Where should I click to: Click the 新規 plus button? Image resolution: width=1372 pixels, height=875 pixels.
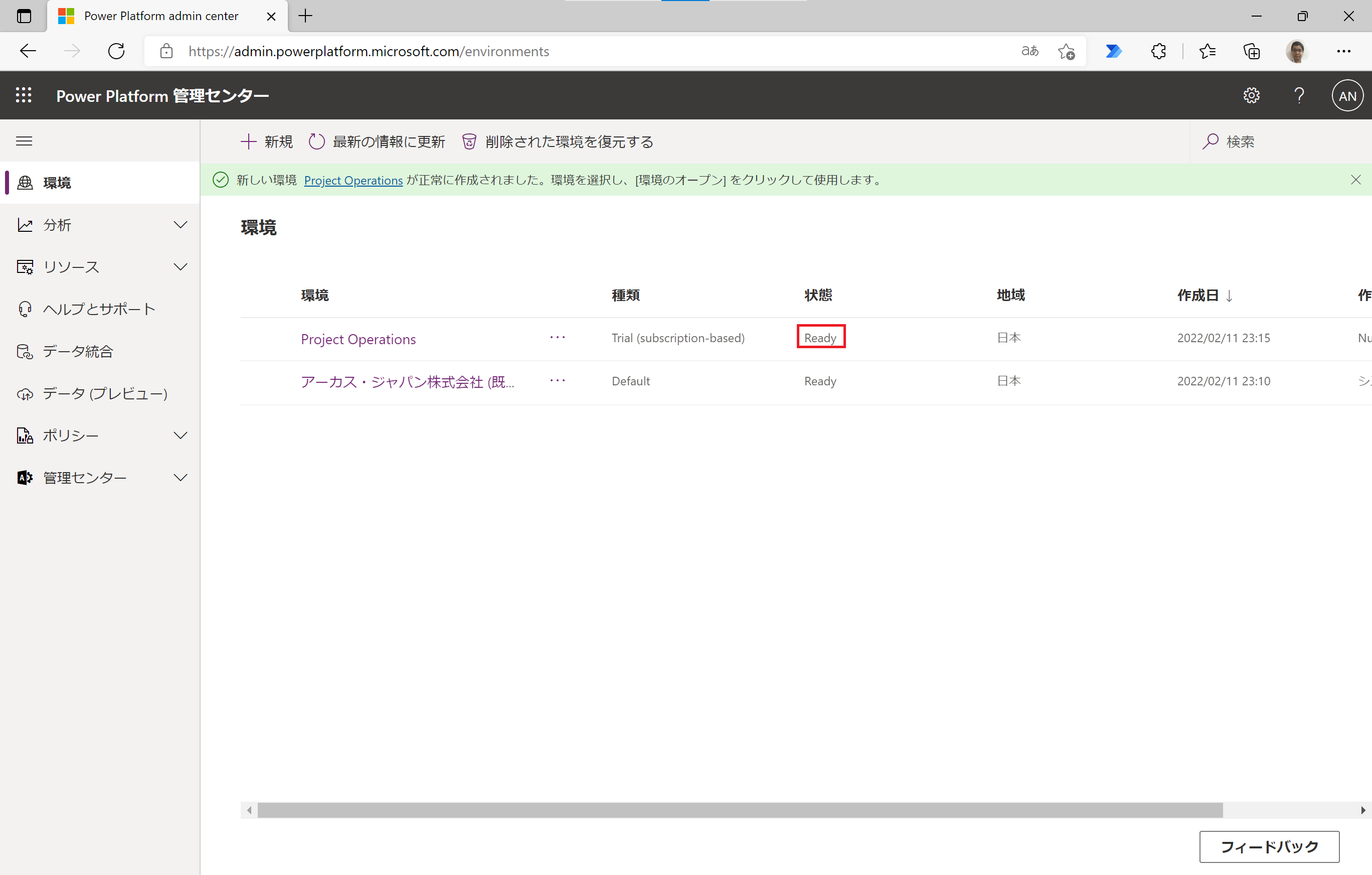(x=267, y=141)
